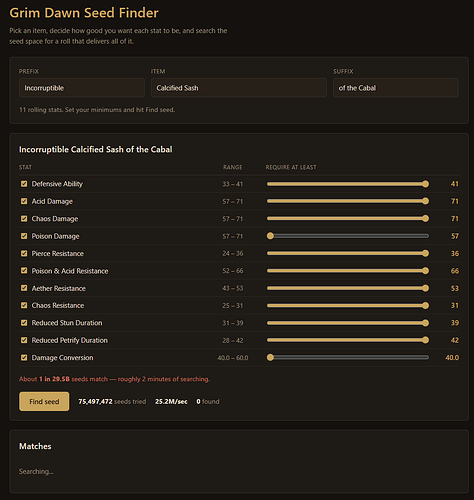Click the Searching... status text
This screenshot has width=474, height=500.
tap(36, 471)
